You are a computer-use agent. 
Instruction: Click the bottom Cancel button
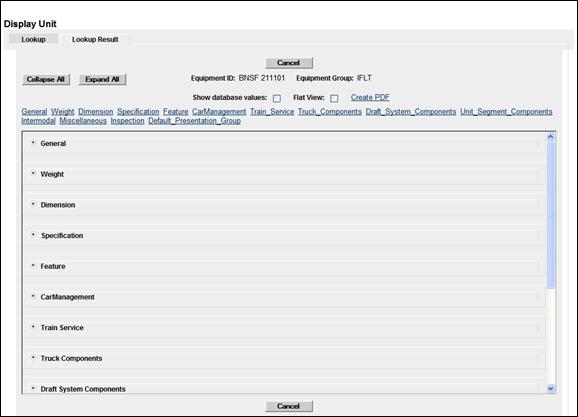pos(289,406)
